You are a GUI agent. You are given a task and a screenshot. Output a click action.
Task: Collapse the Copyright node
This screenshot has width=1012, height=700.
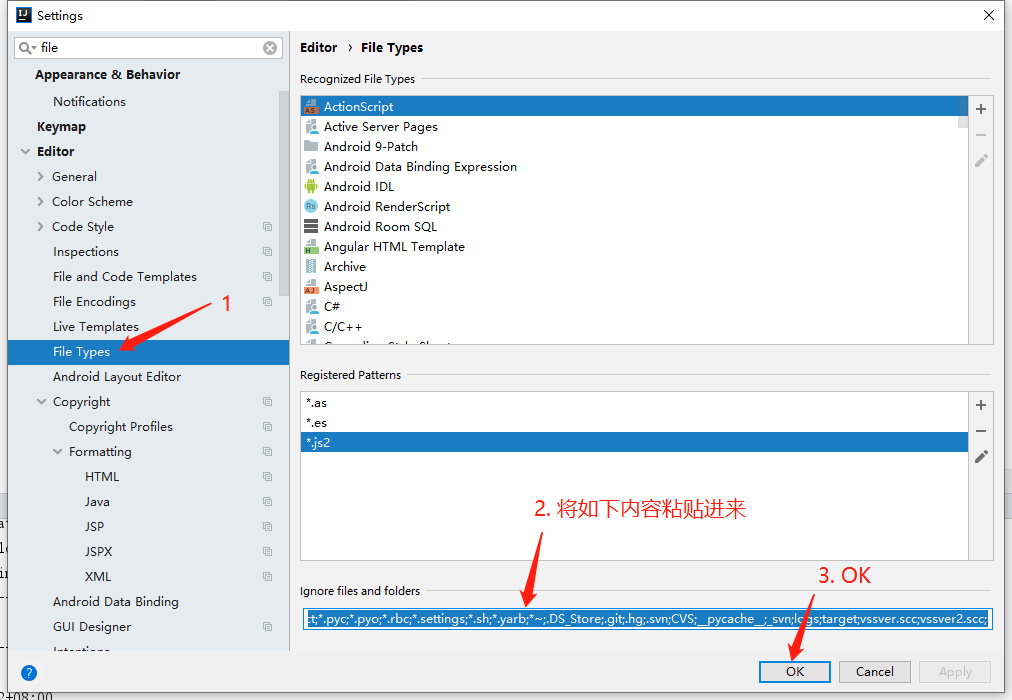[x=41, y=401]
